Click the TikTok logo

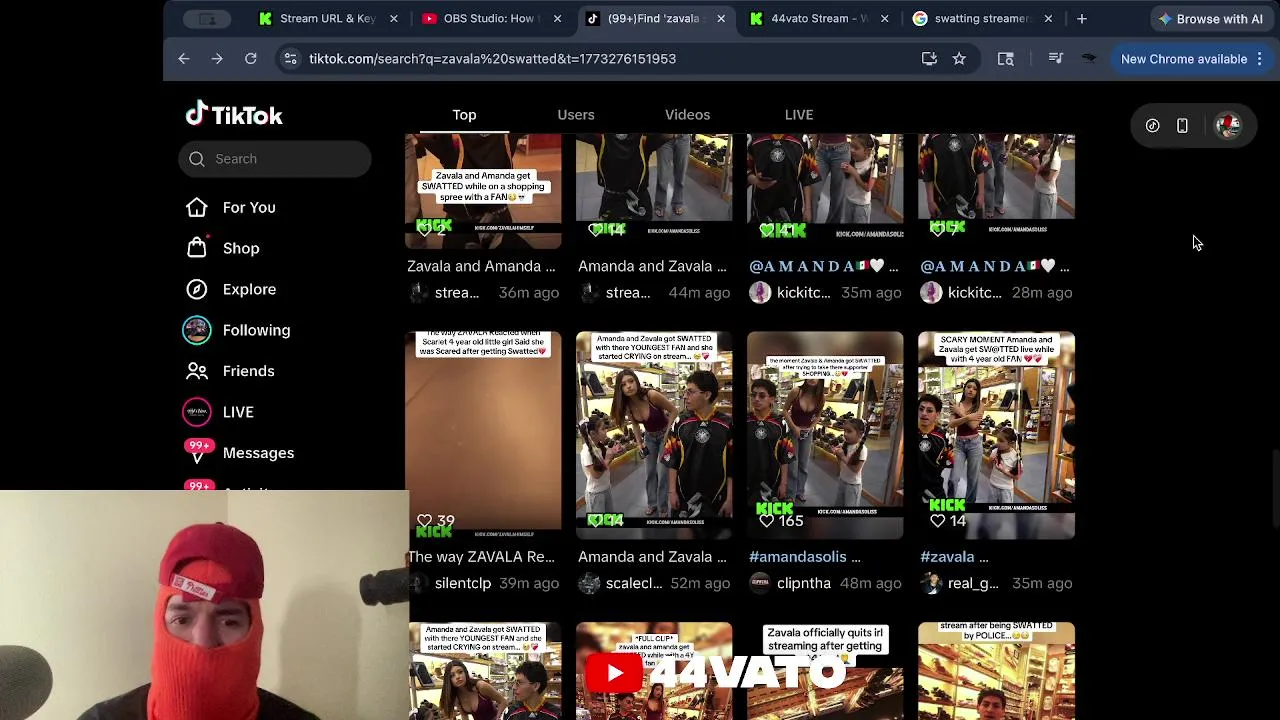click(234, 114)
